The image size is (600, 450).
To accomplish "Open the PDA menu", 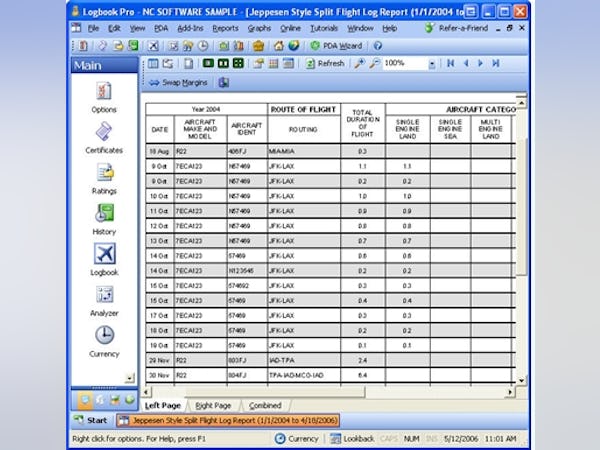I will click(x=161, y=28).
